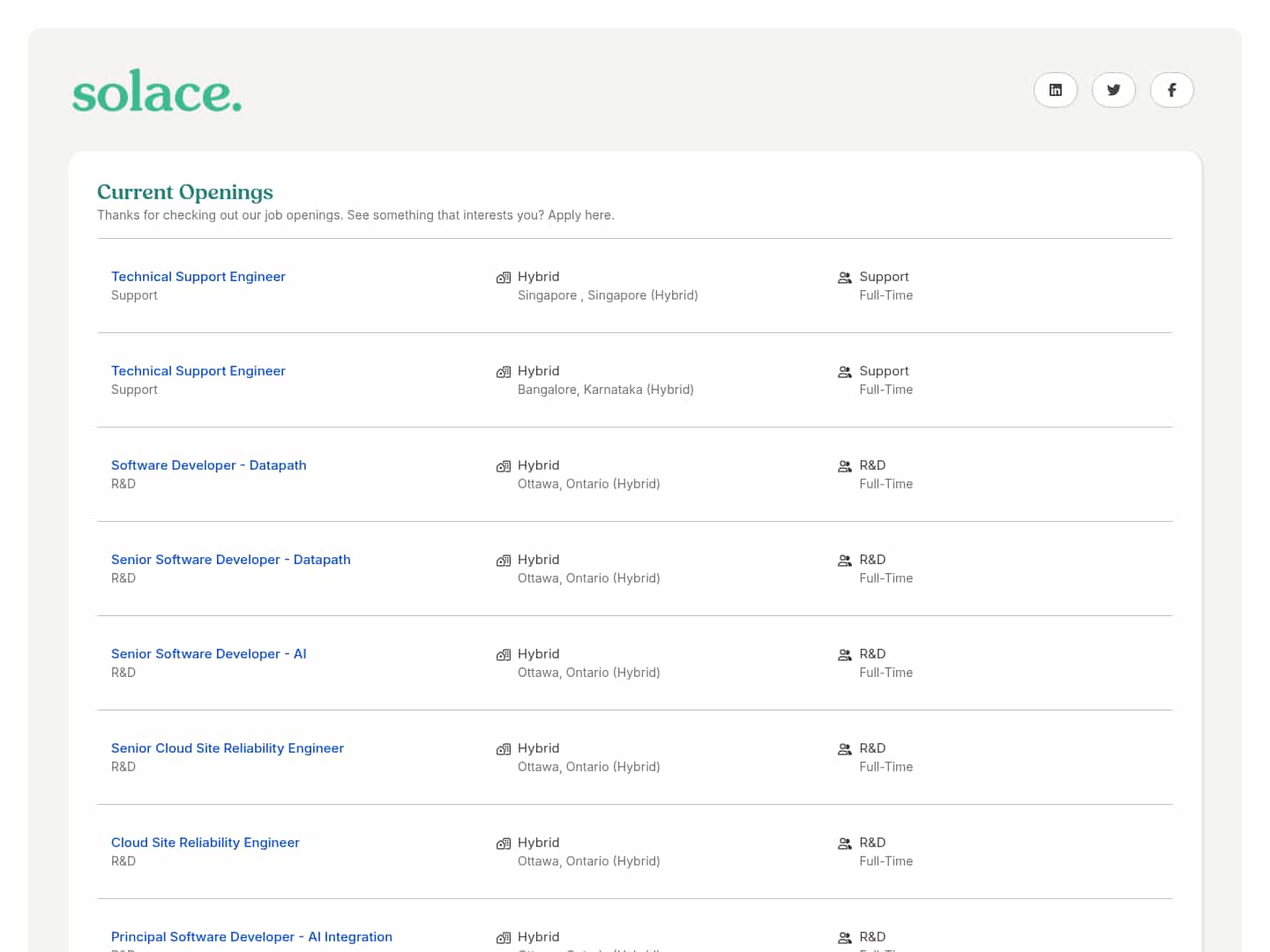Click the solace logo
This screenshot has width=1270, height=952.
click(x=157, y=92)
